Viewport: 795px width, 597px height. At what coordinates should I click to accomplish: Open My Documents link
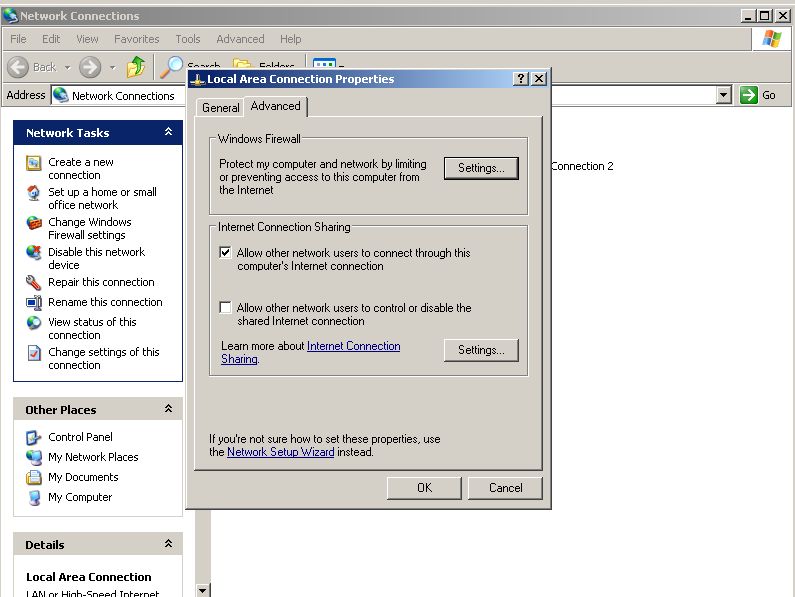(x=83, y=477)
